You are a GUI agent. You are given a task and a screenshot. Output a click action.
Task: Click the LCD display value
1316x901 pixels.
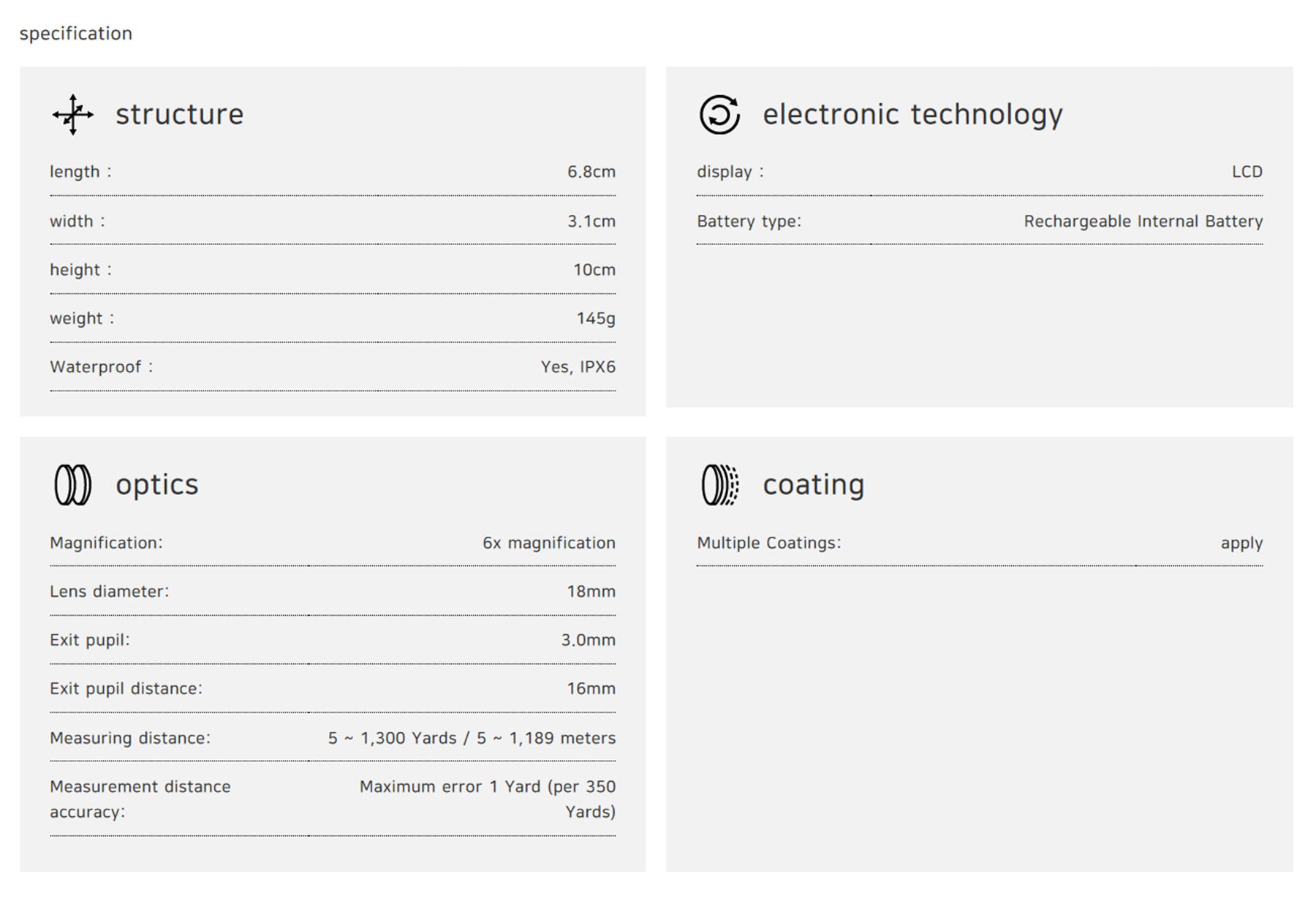(1247, 172)
